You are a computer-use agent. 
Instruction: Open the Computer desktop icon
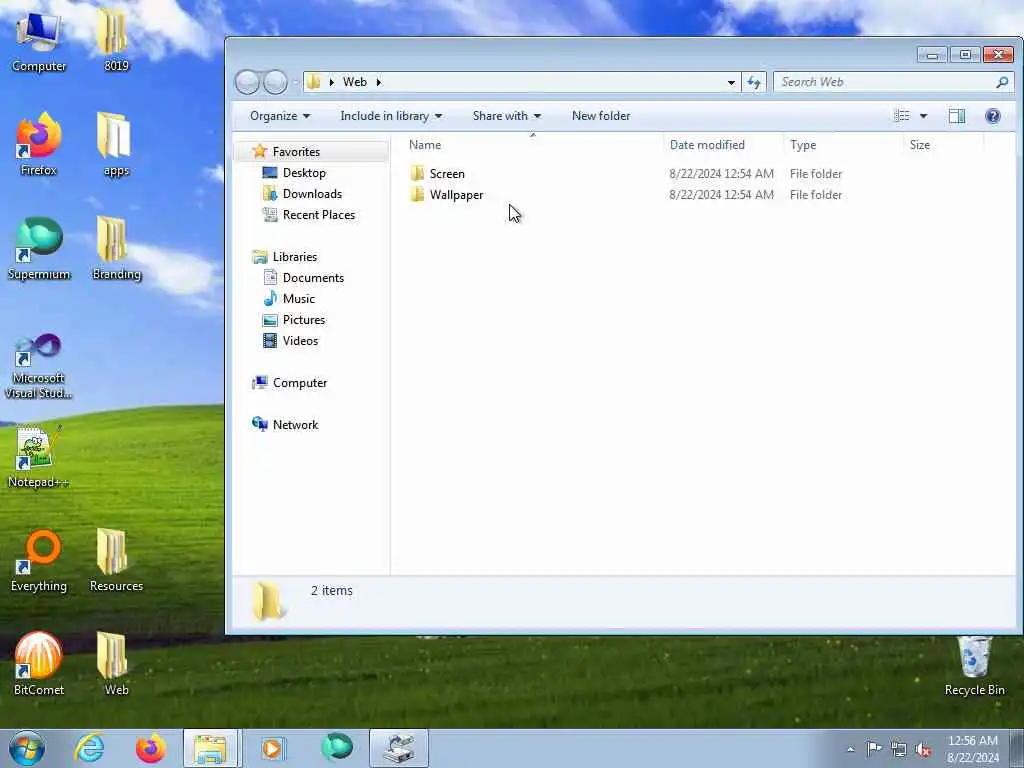click(x=39, y=40)
